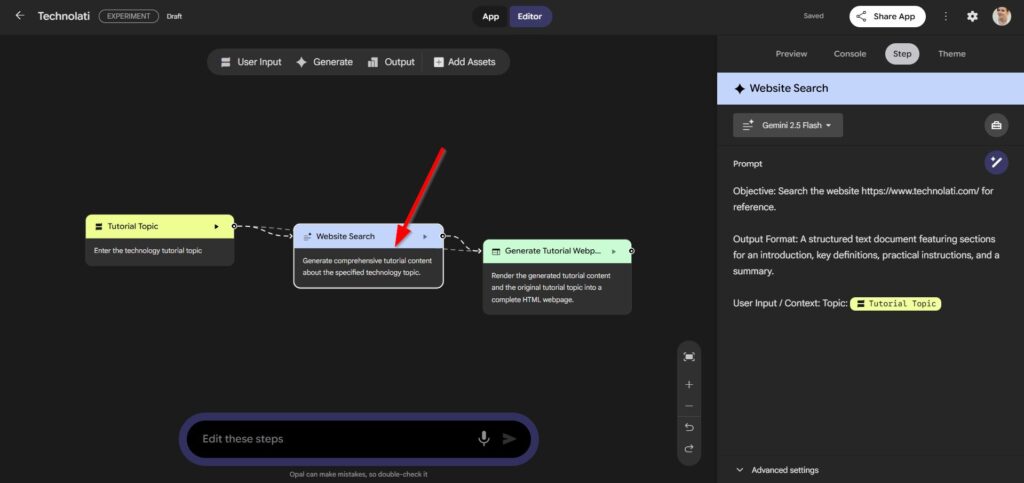Viewport: 1024px width, 483px height.
Task: Switch to App mode
Action: [x=490, y=16]
